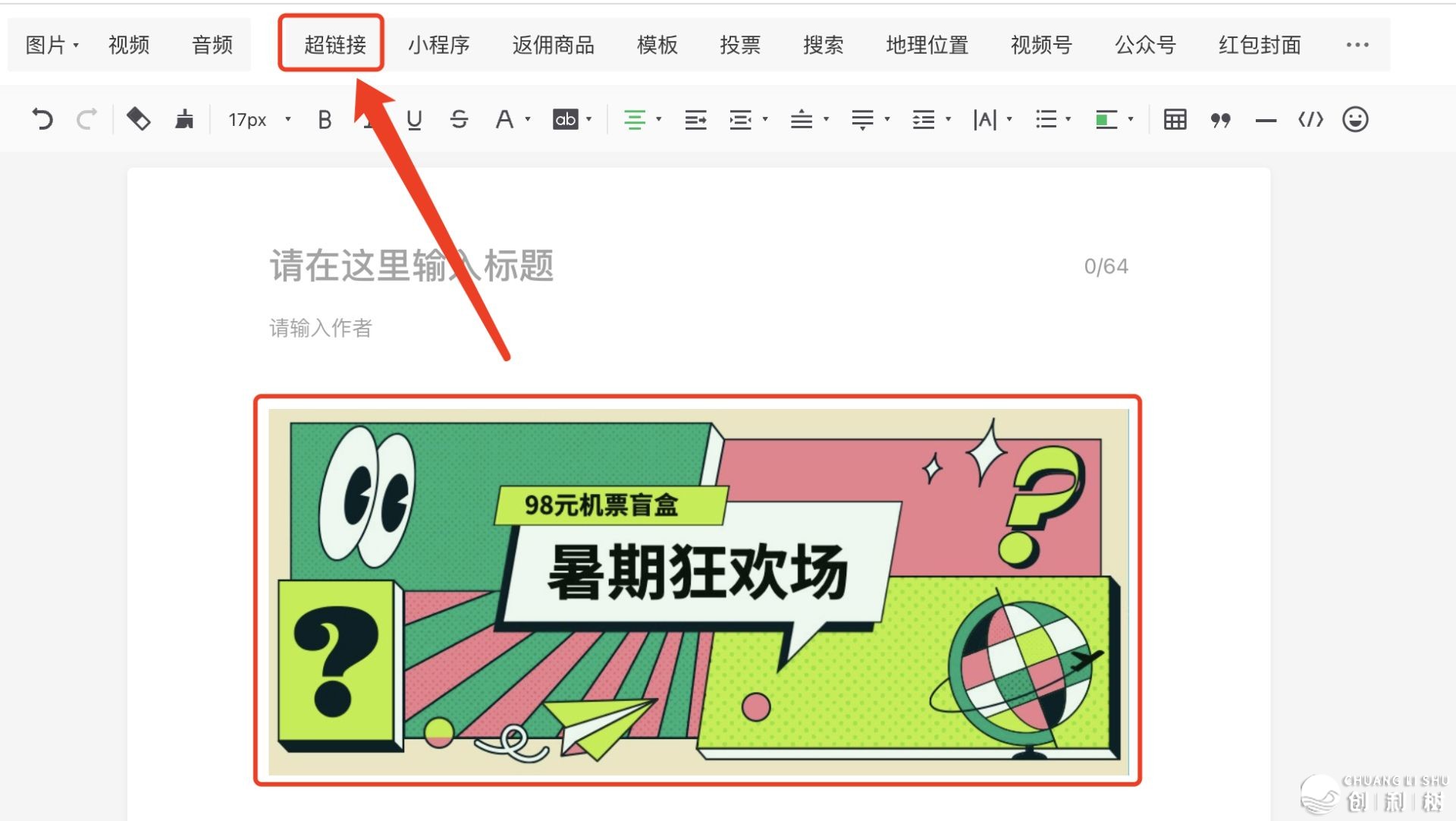Click the 投票 vote button

(739, 45)
